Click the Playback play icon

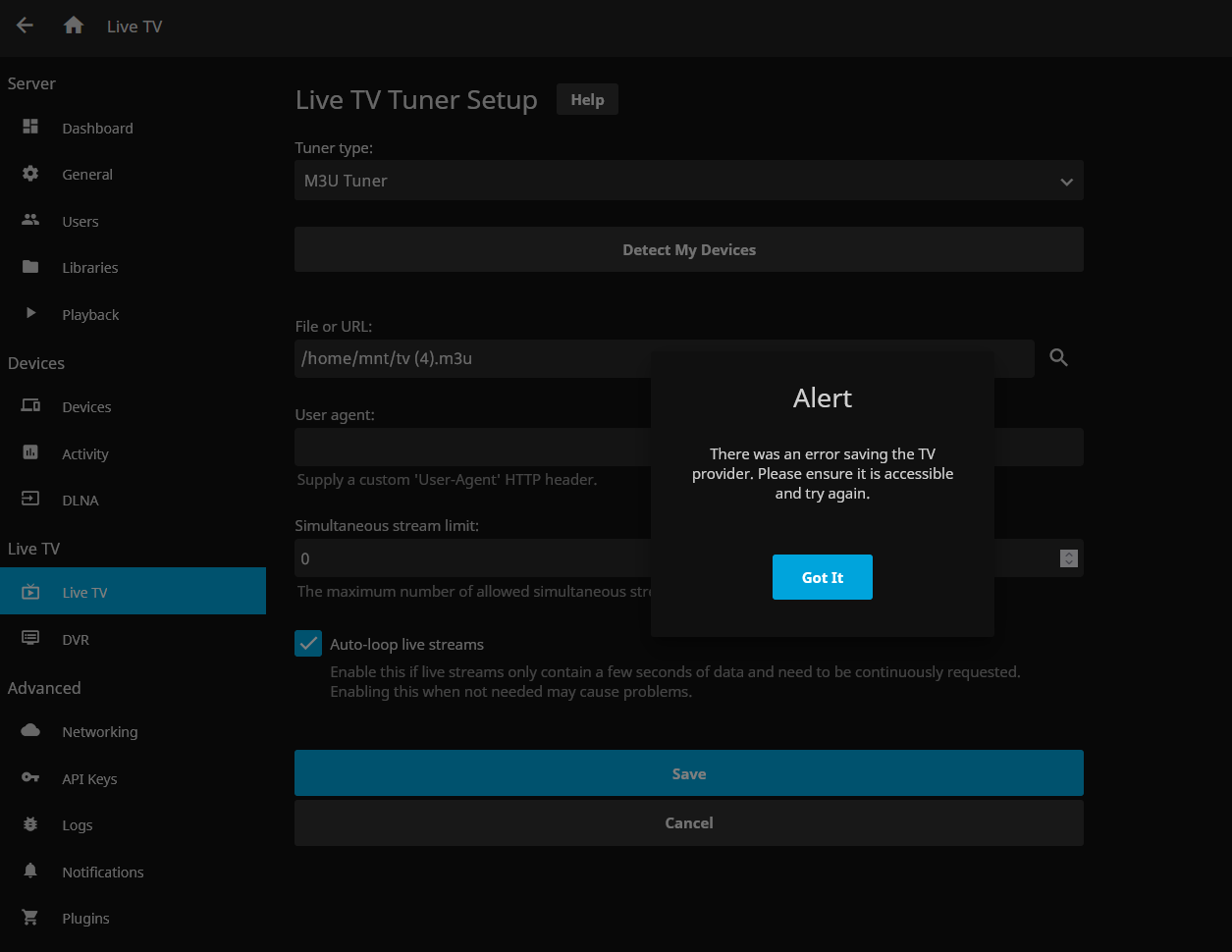[x=30, y=314]
